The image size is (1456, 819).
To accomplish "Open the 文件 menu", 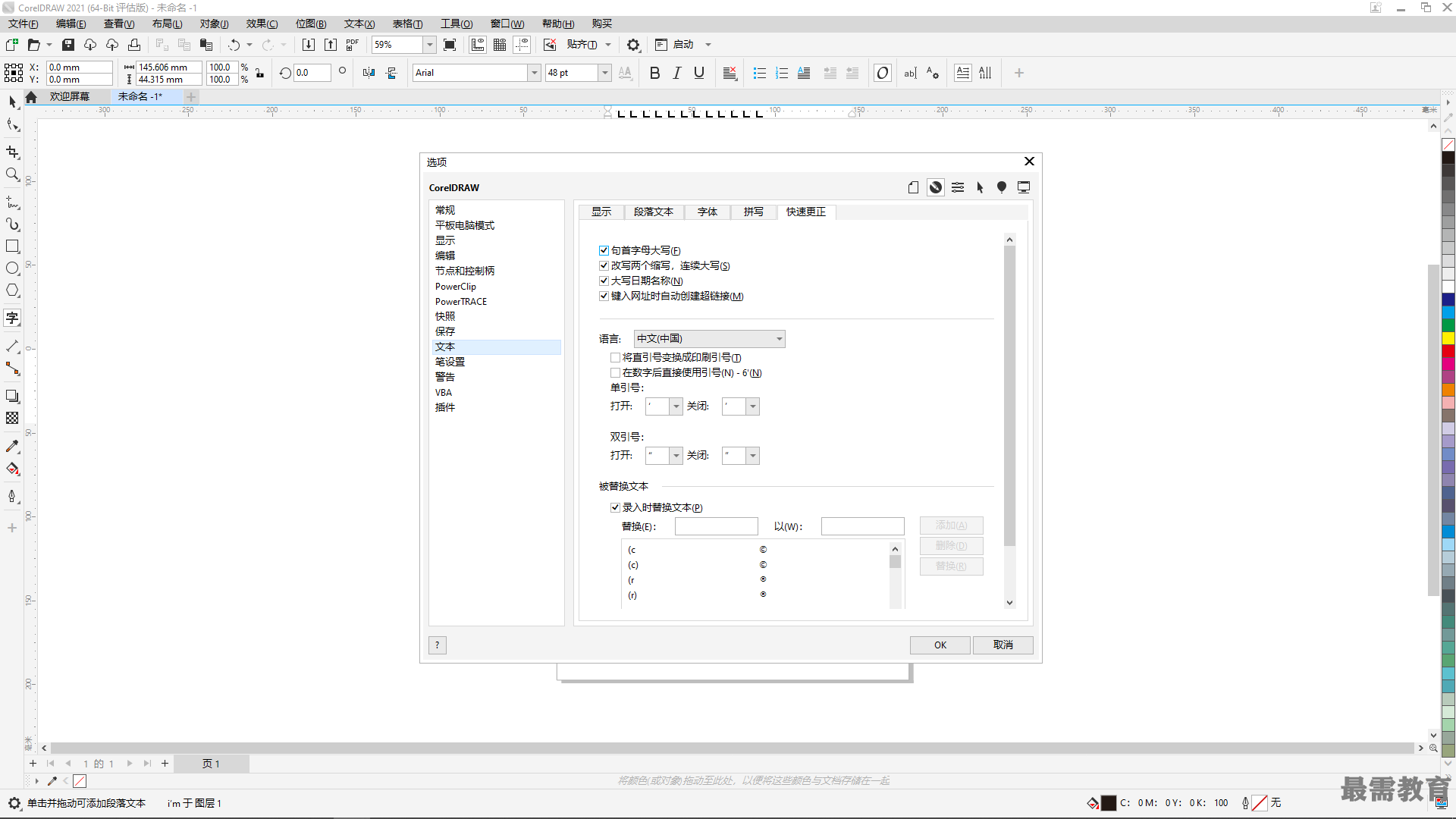I will tap(23, 24).
